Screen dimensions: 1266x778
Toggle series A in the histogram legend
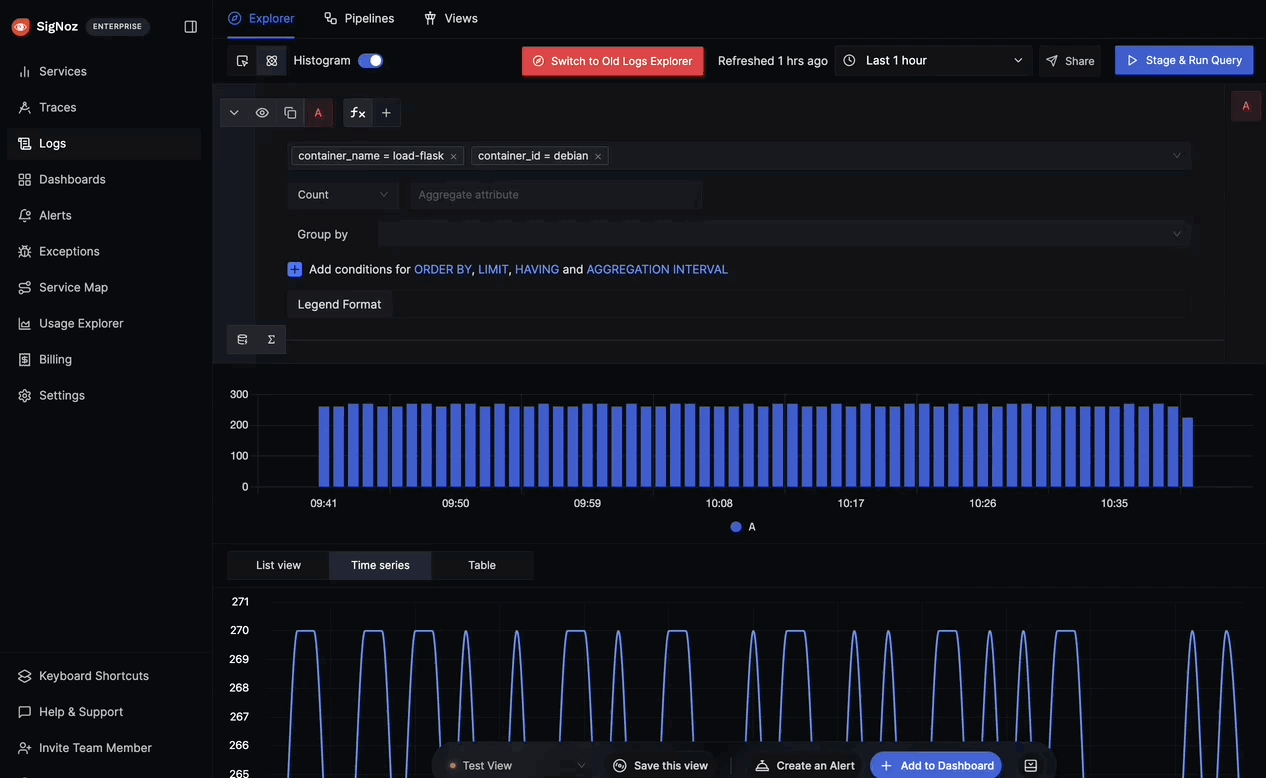[x=743, y=527]
